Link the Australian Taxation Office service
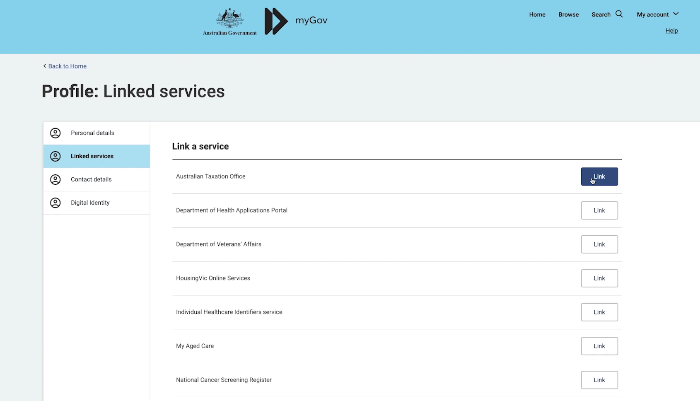 pyautogui.click(x=599, y=176)
